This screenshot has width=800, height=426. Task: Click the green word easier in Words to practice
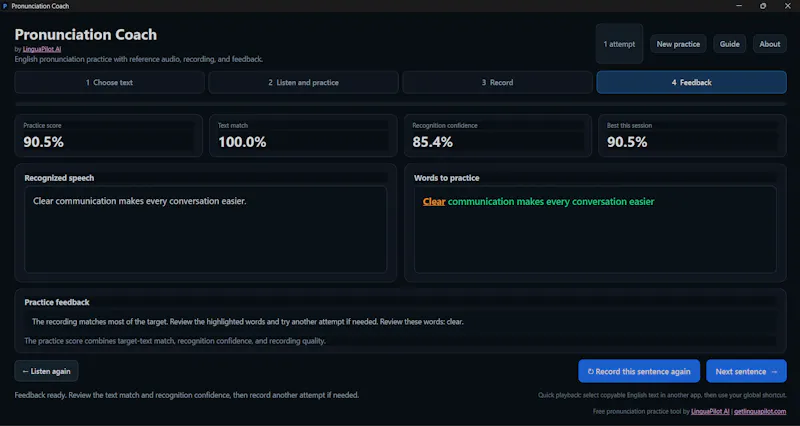[x=641, y=202]
